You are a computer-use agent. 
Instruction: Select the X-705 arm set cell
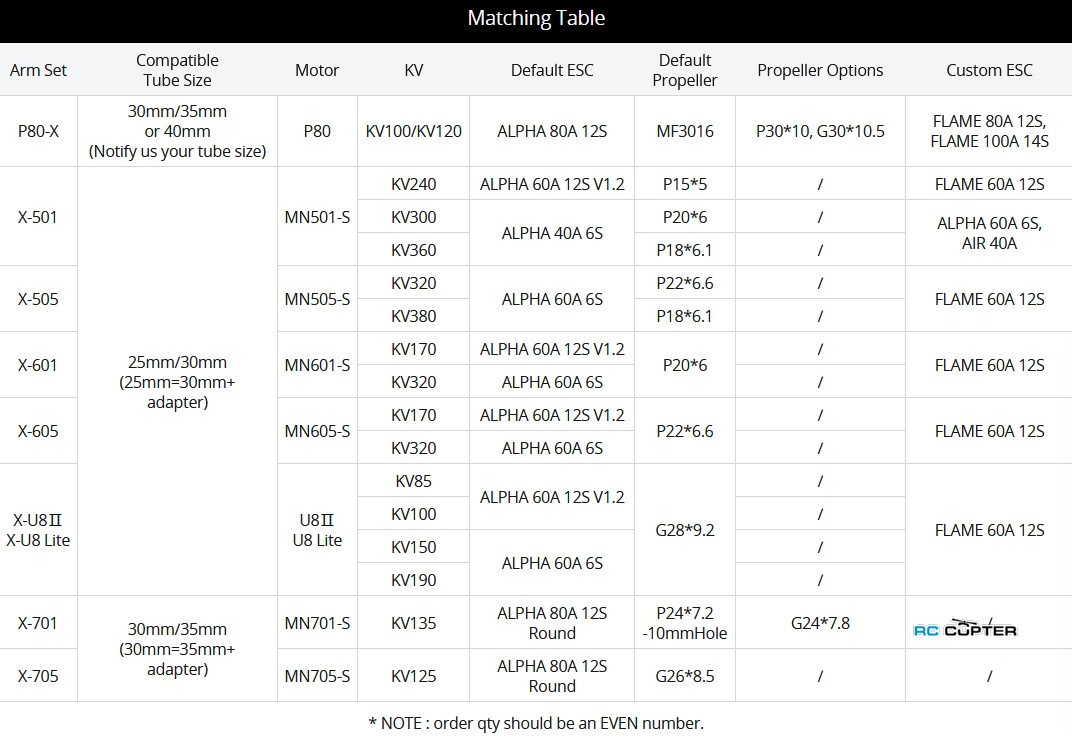38,676
